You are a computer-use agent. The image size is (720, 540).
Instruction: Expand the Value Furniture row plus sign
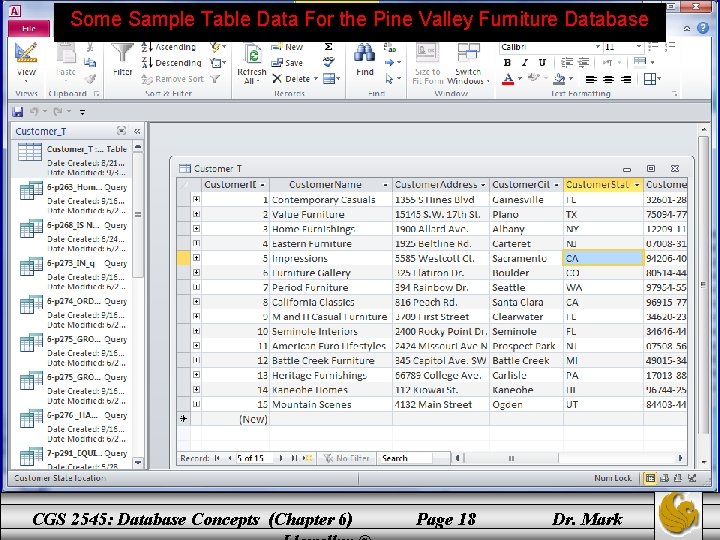[197, 214]
